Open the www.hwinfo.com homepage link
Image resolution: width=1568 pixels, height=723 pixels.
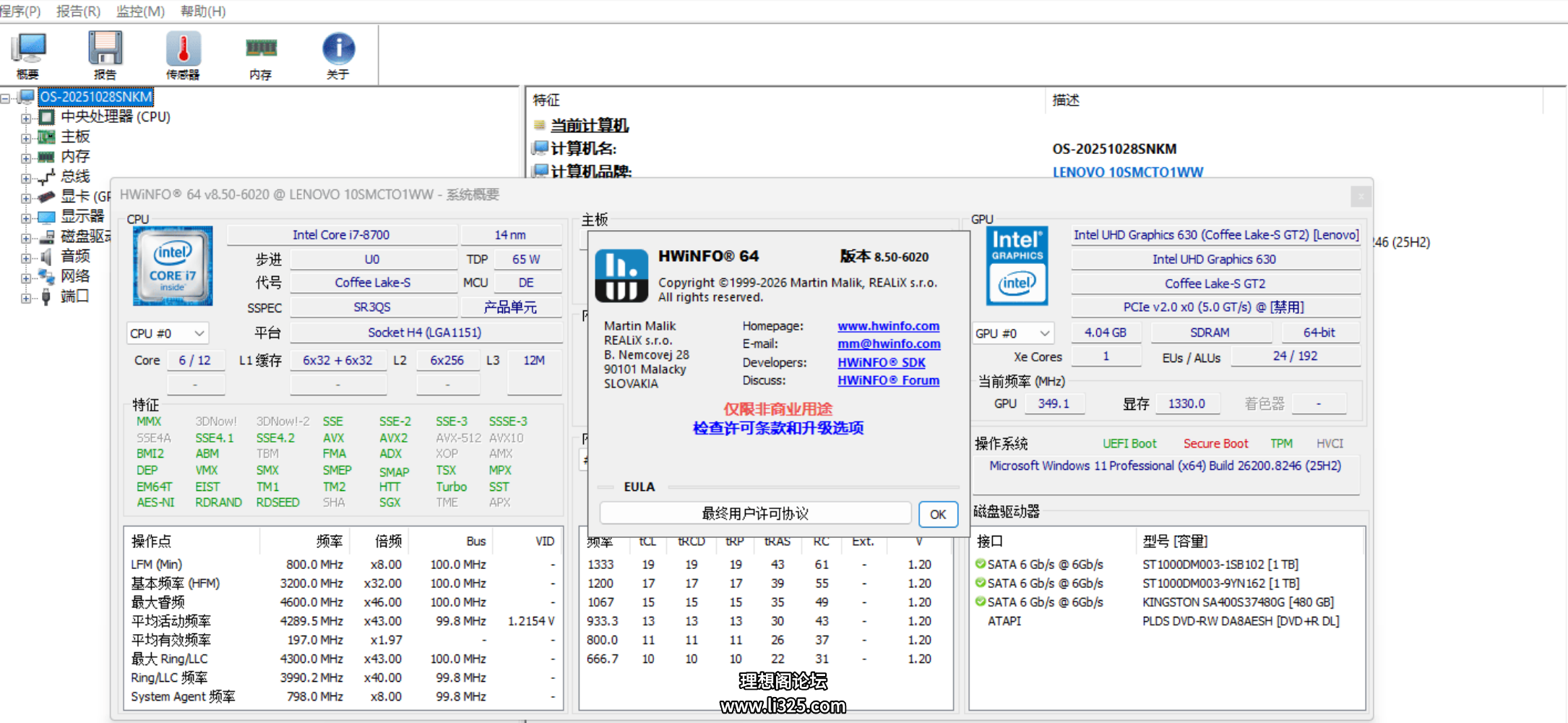click(x=888, y=326)
